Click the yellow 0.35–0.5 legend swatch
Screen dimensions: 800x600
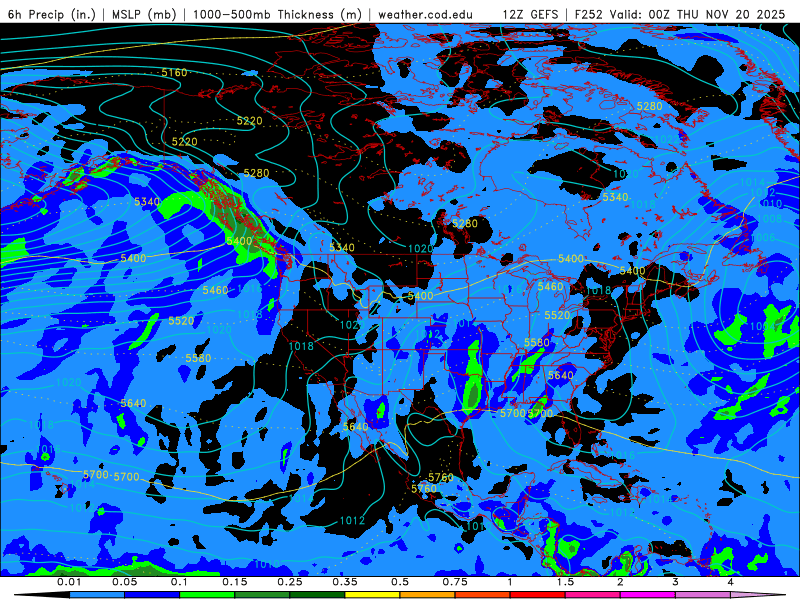tap(372, 595)
